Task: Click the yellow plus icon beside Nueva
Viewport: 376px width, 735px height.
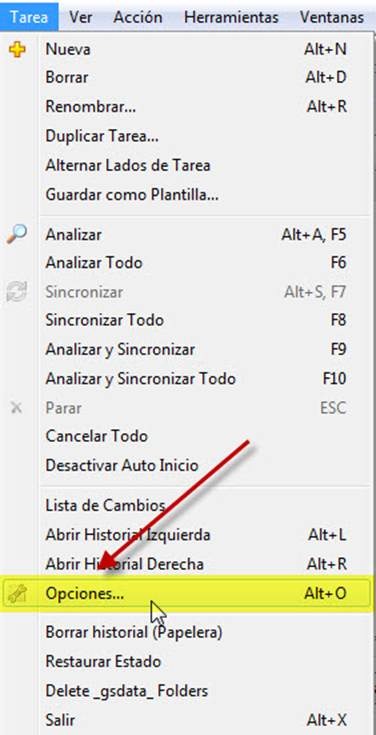Action: coord(17,49)
